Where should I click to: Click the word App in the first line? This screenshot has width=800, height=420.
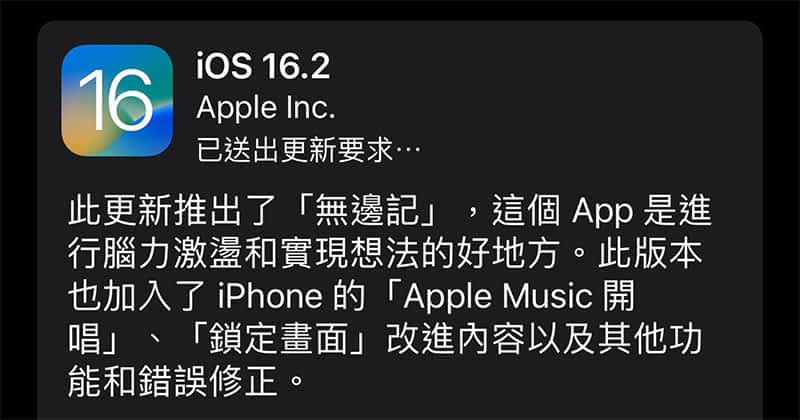pos(603,211)
